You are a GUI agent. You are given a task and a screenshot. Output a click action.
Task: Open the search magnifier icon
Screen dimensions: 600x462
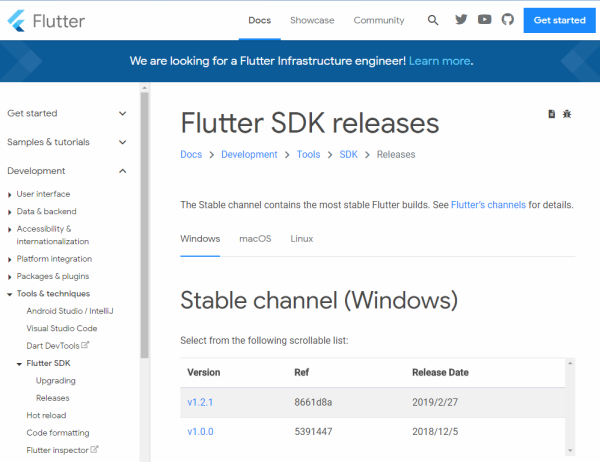[x=433, y=20]
